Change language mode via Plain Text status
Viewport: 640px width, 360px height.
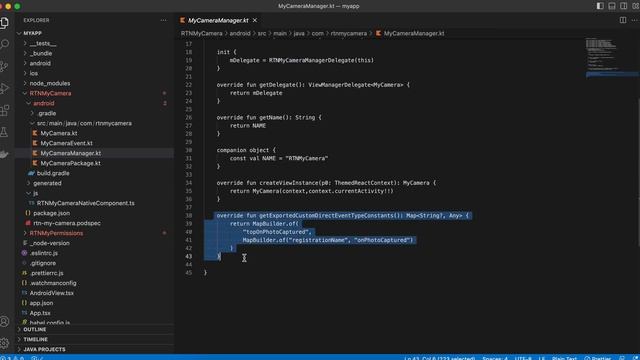[564, 358]
